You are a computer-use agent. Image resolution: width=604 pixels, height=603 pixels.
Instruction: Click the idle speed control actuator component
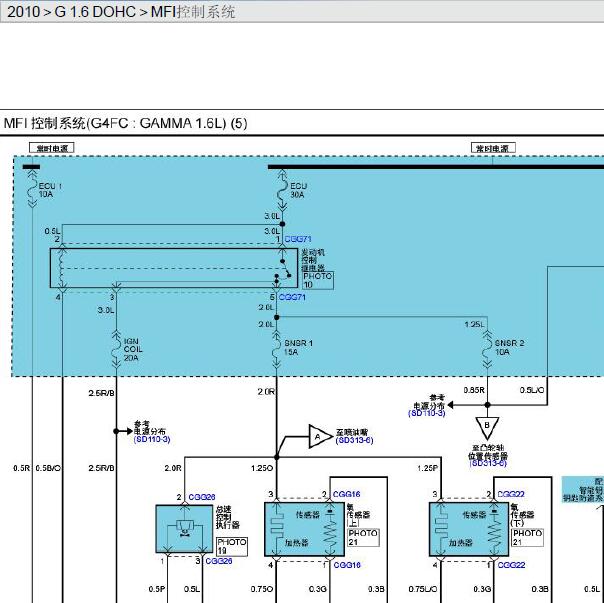point(184,529)
